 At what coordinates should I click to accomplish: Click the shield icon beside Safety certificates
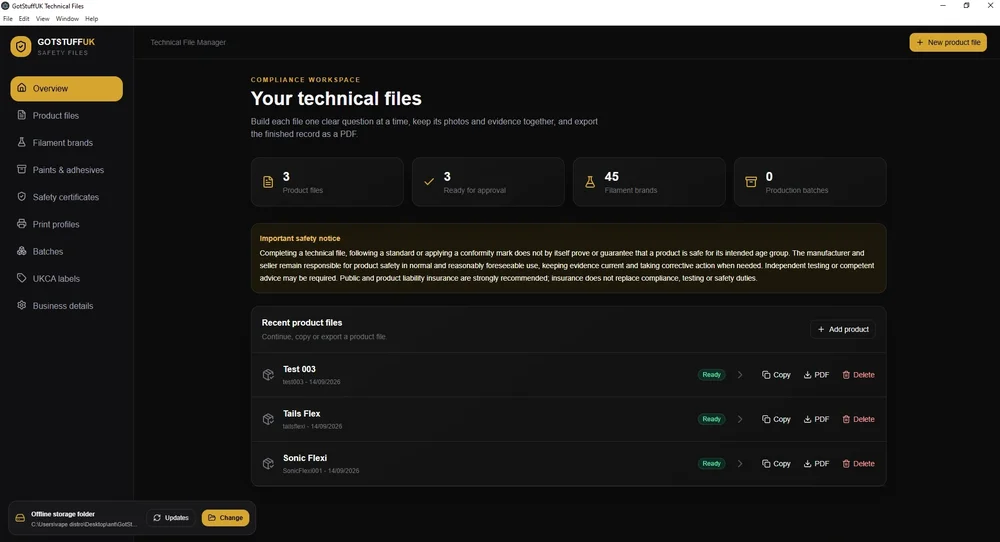(x=22, y=196)
